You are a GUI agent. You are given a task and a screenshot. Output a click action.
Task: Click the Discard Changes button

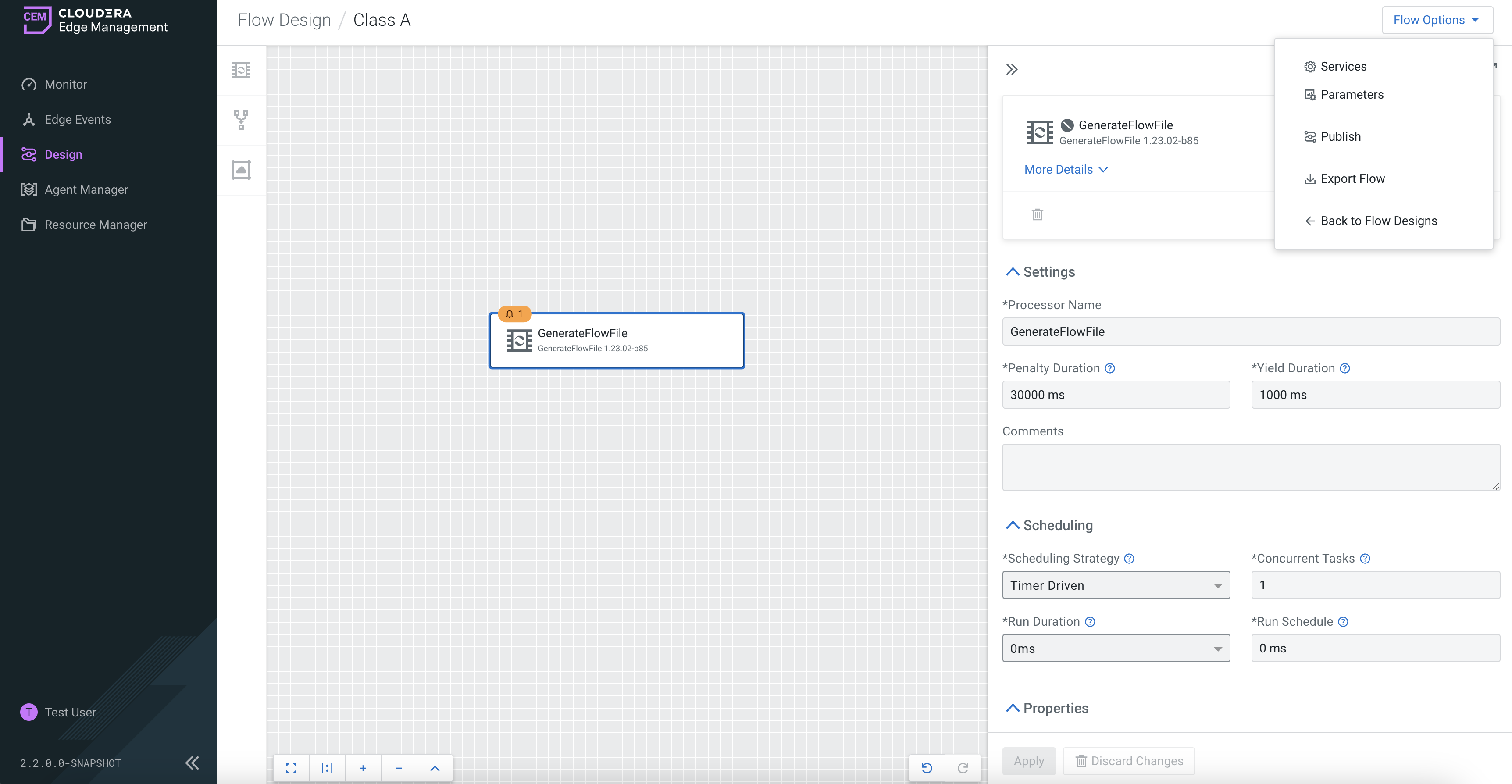click(1129, 761)
